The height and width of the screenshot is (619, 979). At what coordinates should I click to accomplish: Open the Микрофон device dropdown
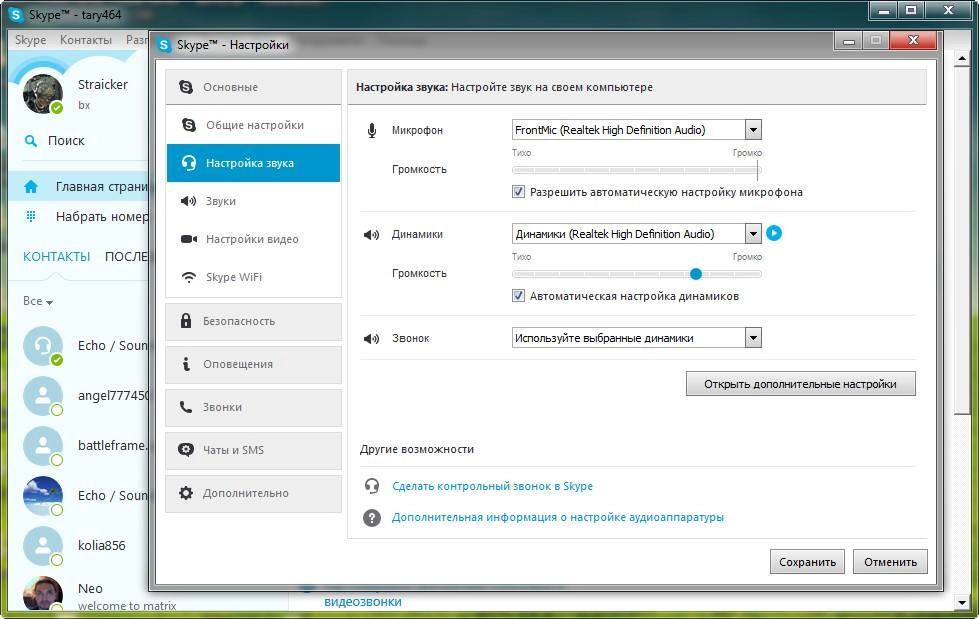(753, 130)
